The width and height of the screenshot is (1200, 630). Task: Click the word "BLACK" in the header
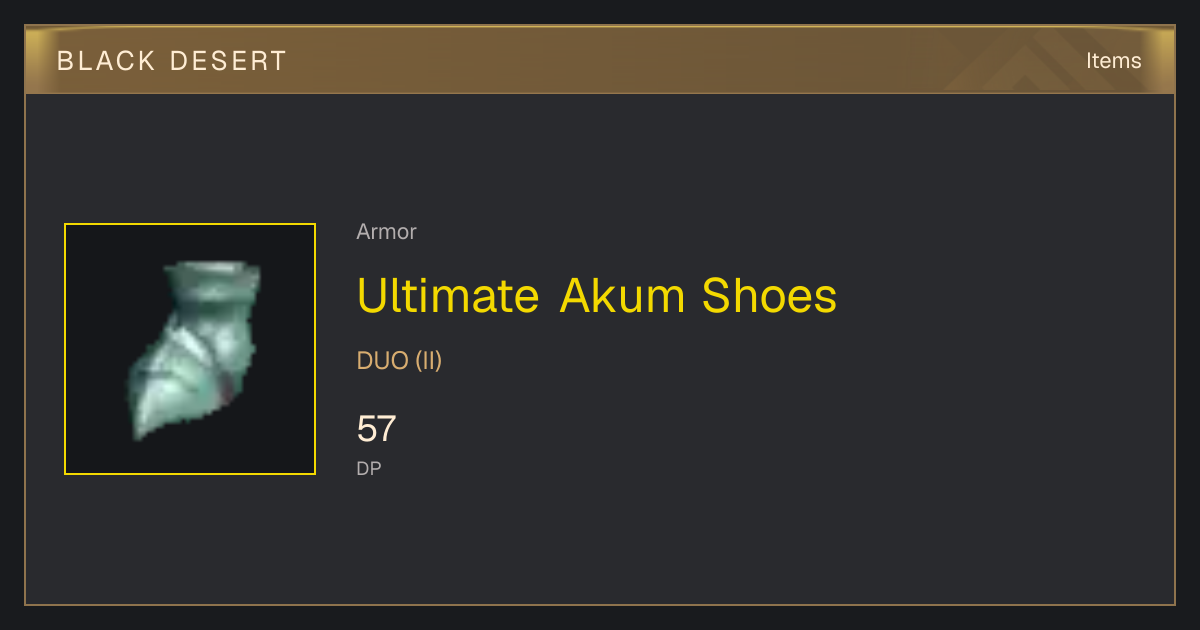(104, 61)
